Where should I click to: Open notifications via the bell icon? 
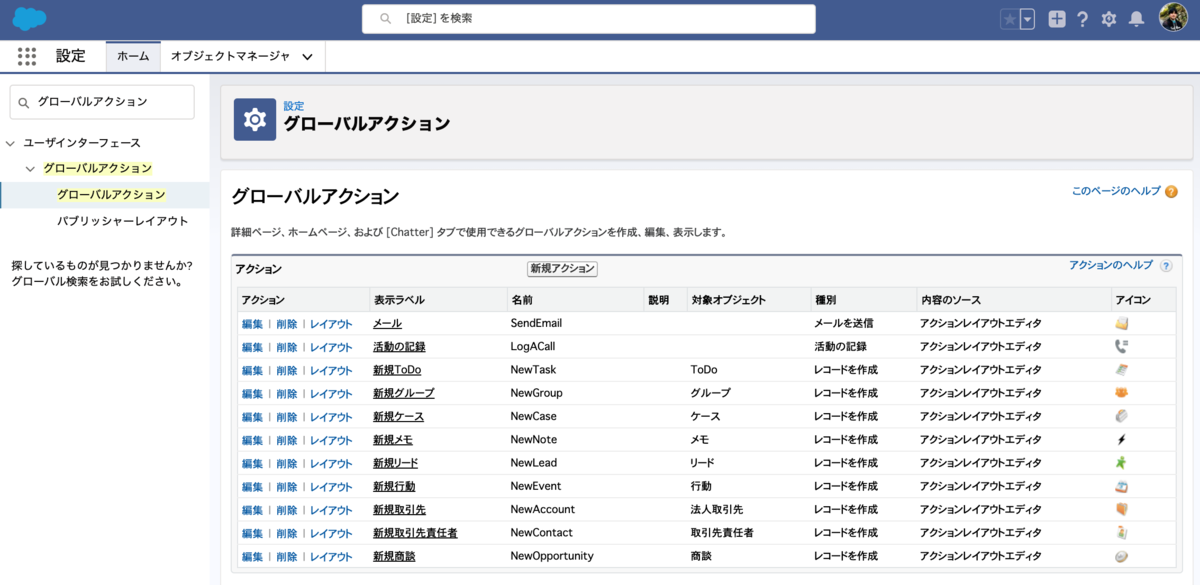[x=1134, y=17]
